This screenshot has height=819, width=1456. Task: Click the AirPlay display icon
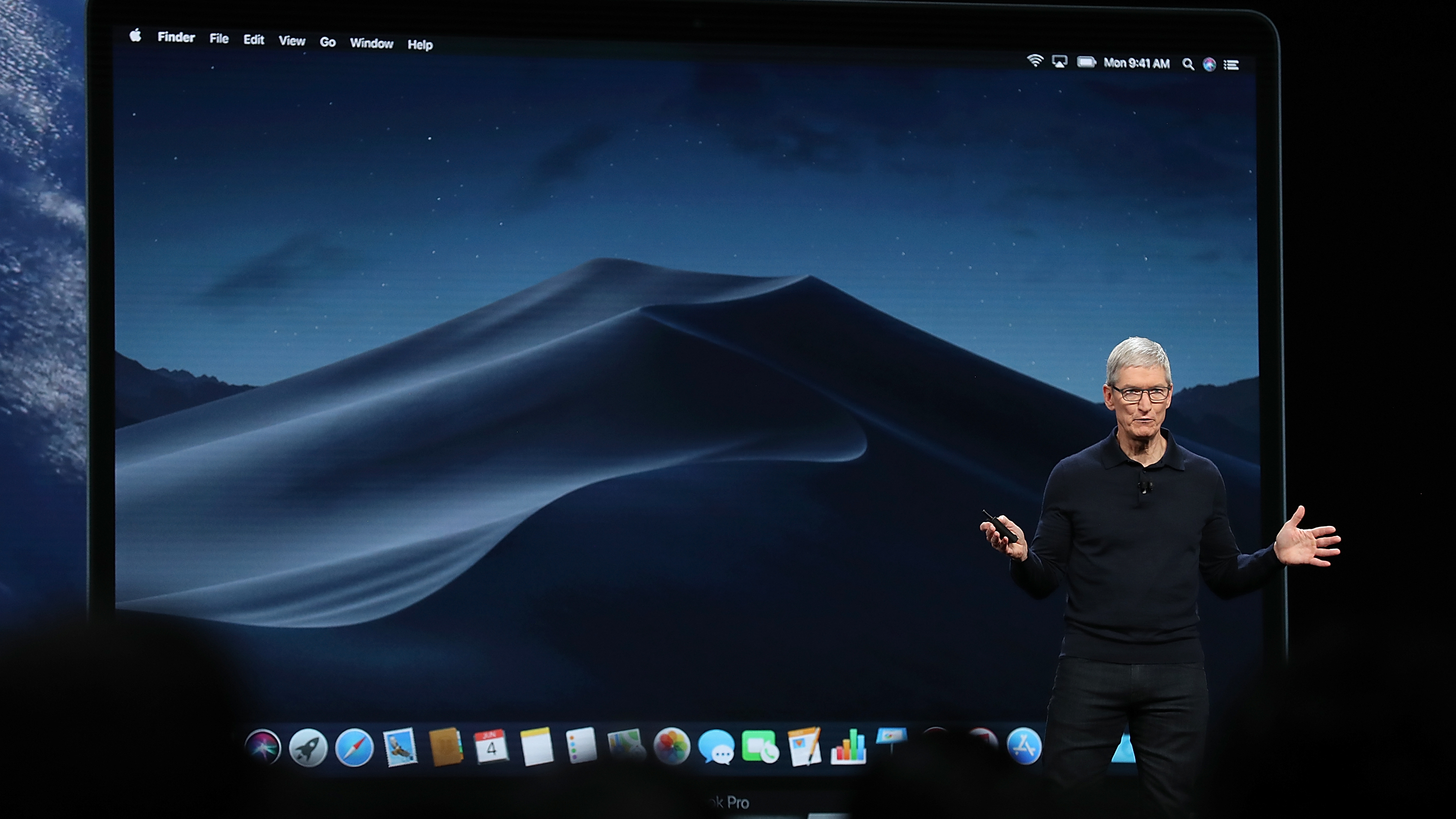point(1060,62)
